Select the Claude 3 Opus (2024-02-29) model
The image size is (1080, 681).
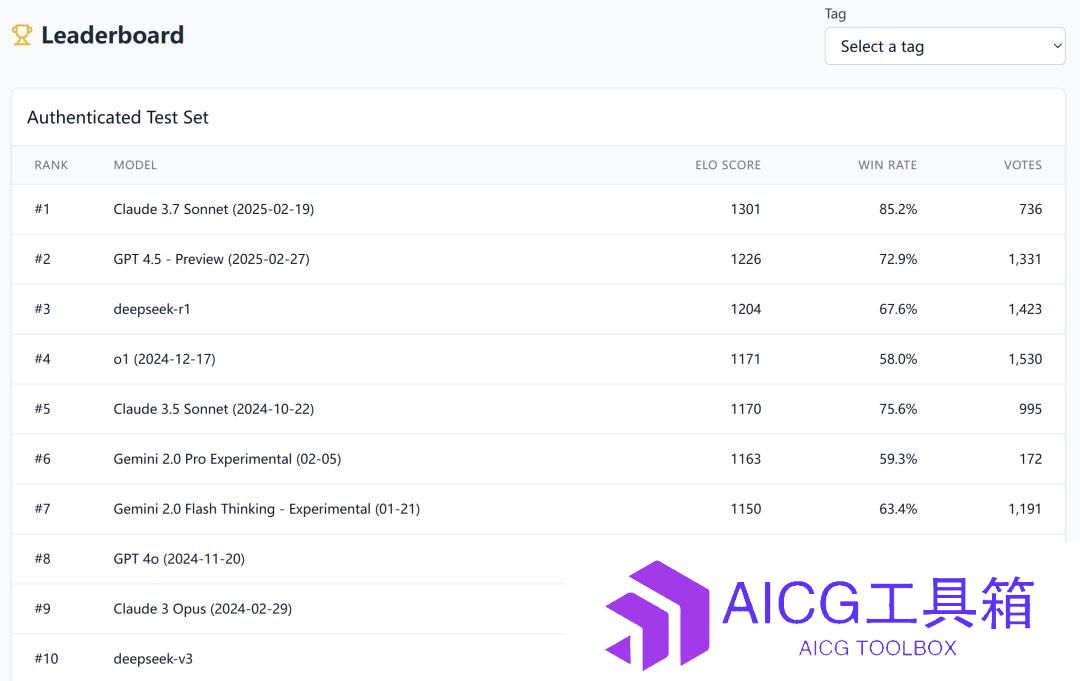click(x=202, y=609)
